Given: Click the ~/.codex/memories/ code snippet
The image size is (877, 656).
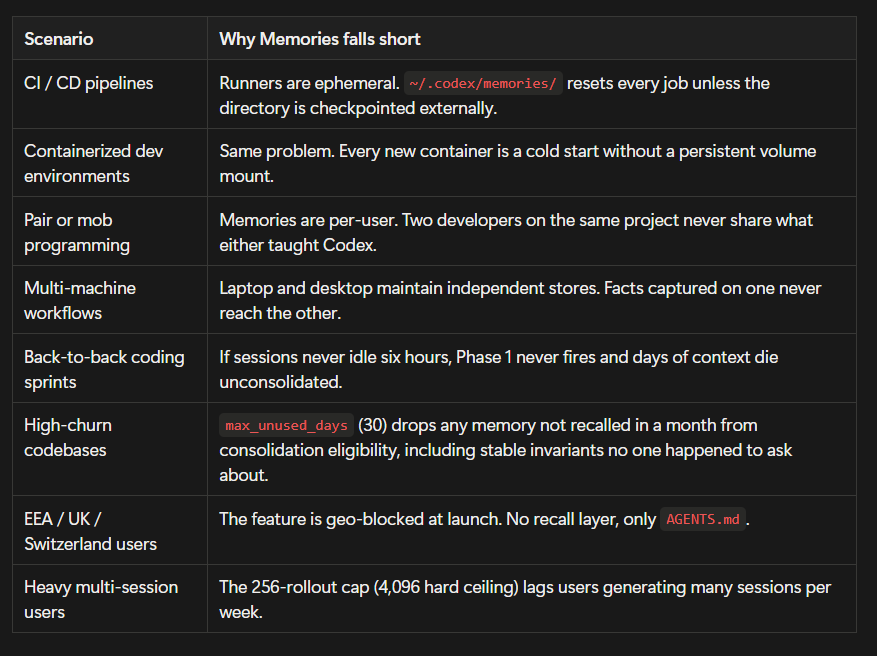Looking at the screenshot, I should click(x=483, y=83).
